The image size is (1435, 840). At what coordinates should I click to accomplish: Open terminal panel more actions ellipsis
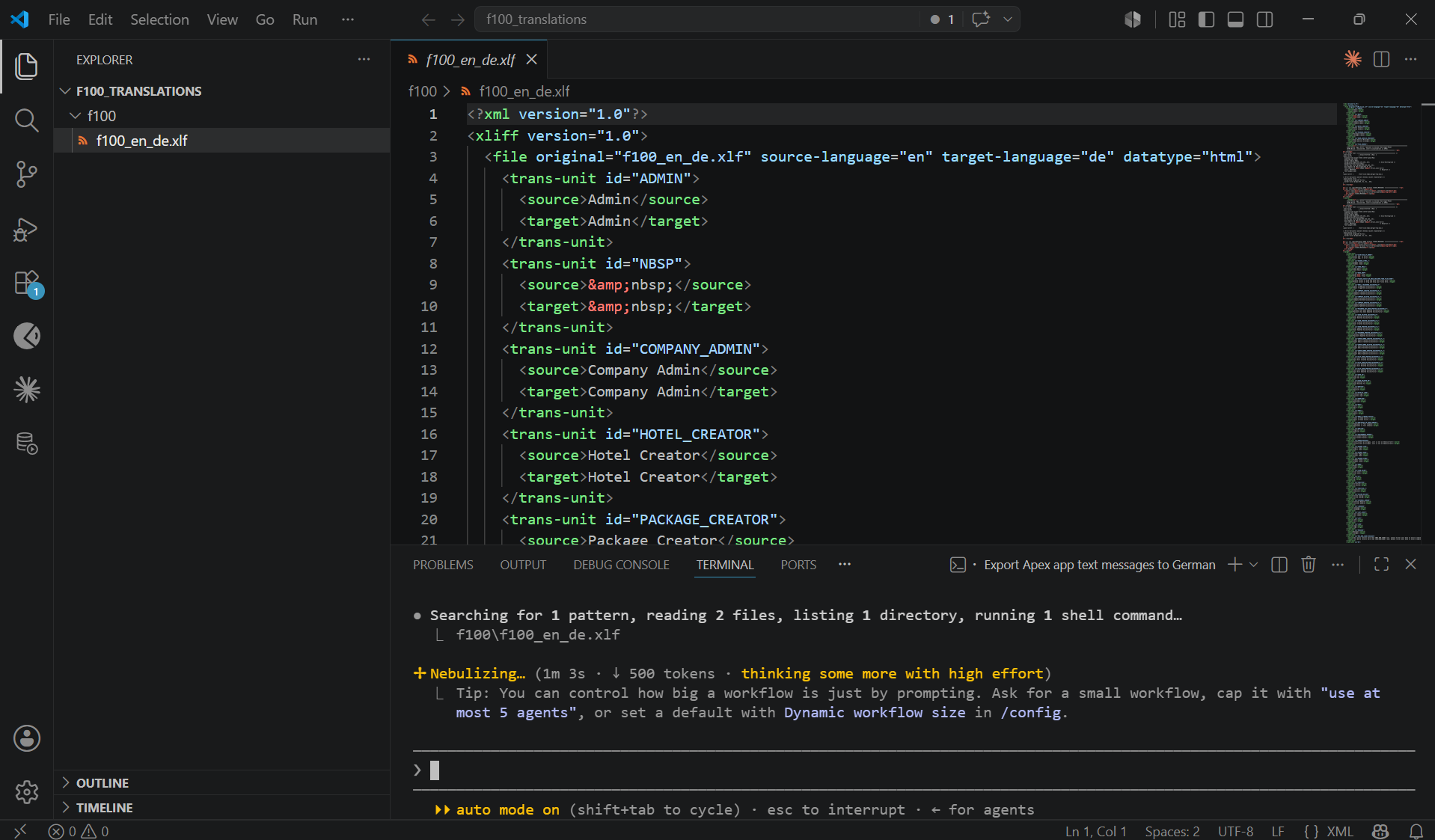(1338, 565)
